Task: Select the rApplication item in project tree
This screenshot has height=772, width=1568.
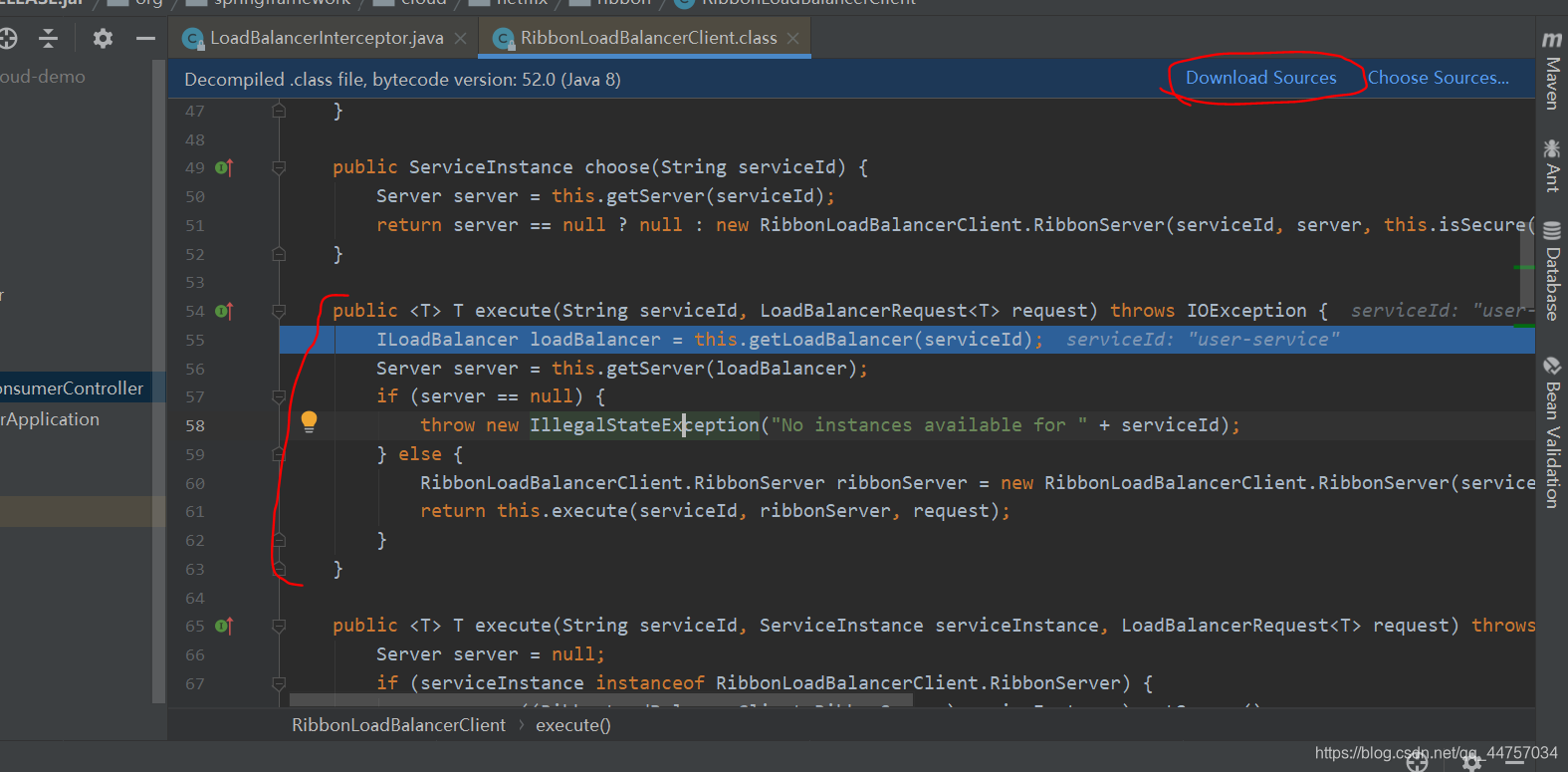Action: (x=50, y=419)
